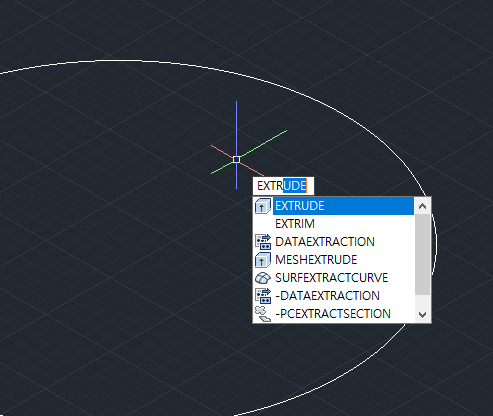The width and height of the screenshot is (493, 416).
Task: Click the MESHEXTRUDE cube icon
Action: coord(263,260)
